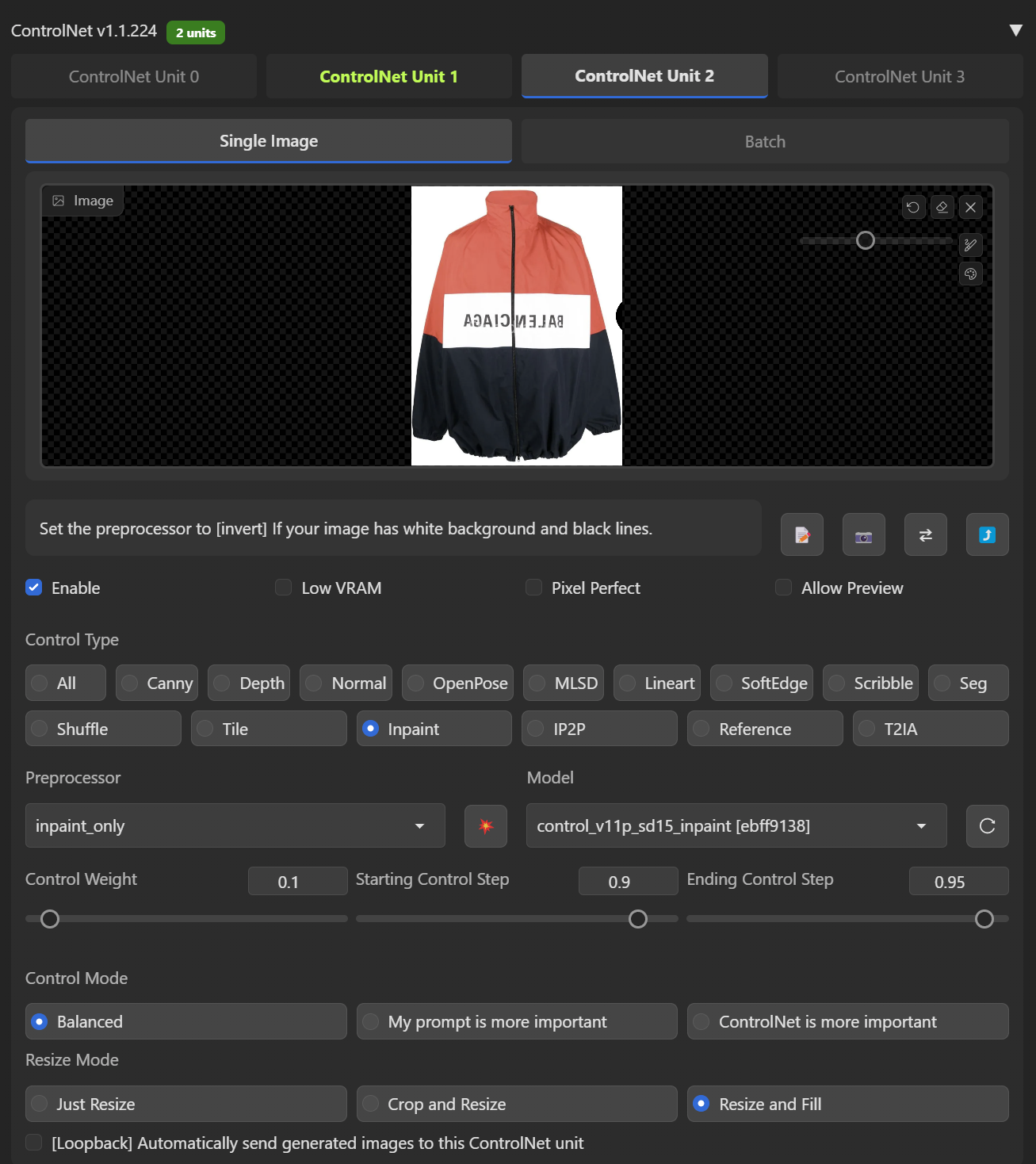Screen dimensions: 1036x1164
Task: Choose My prompt is more important mode
Action: coord(517,1021)
